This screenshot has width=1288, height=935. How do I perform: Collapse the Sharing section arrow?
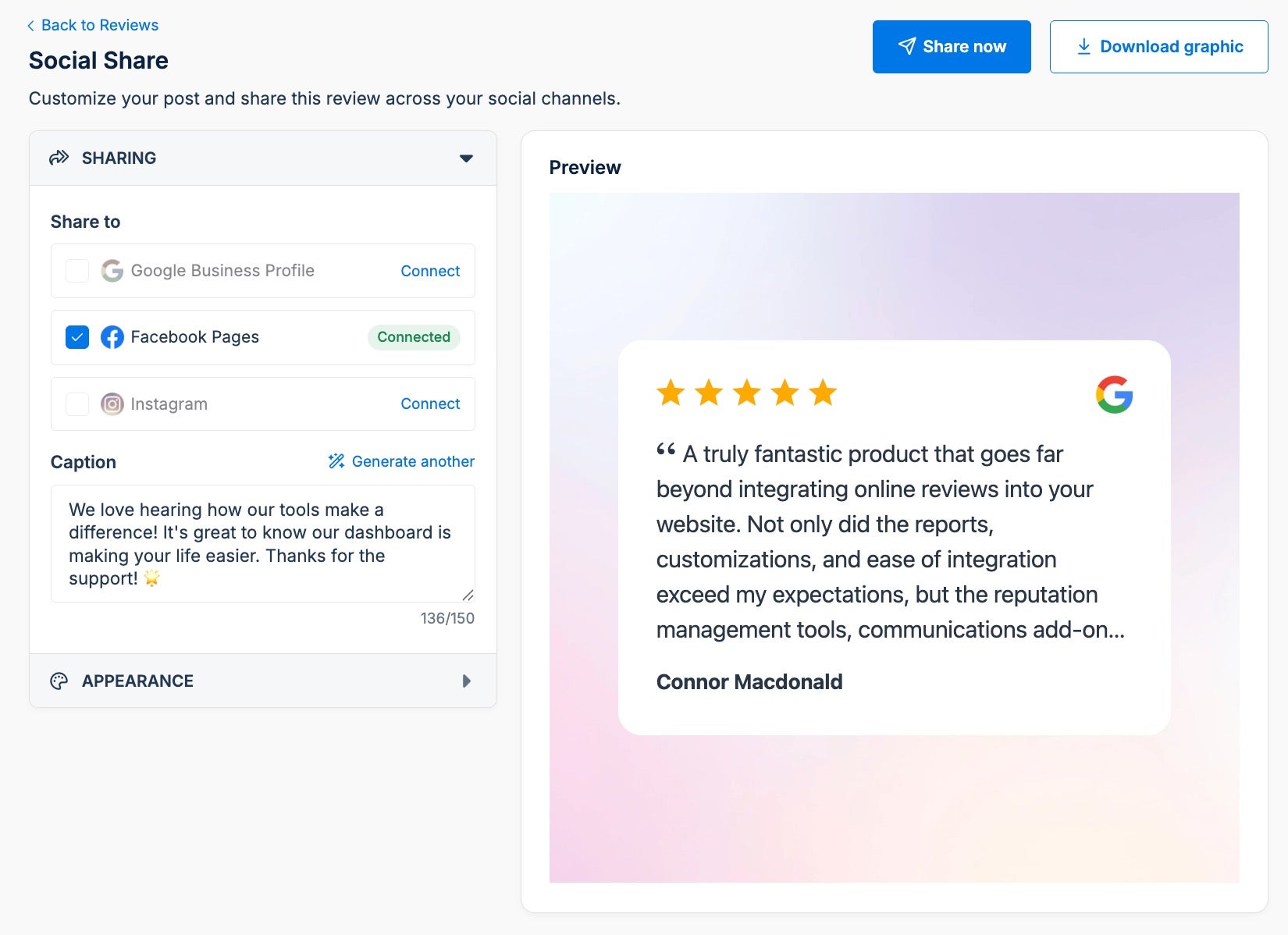click(x=466, y=158)
